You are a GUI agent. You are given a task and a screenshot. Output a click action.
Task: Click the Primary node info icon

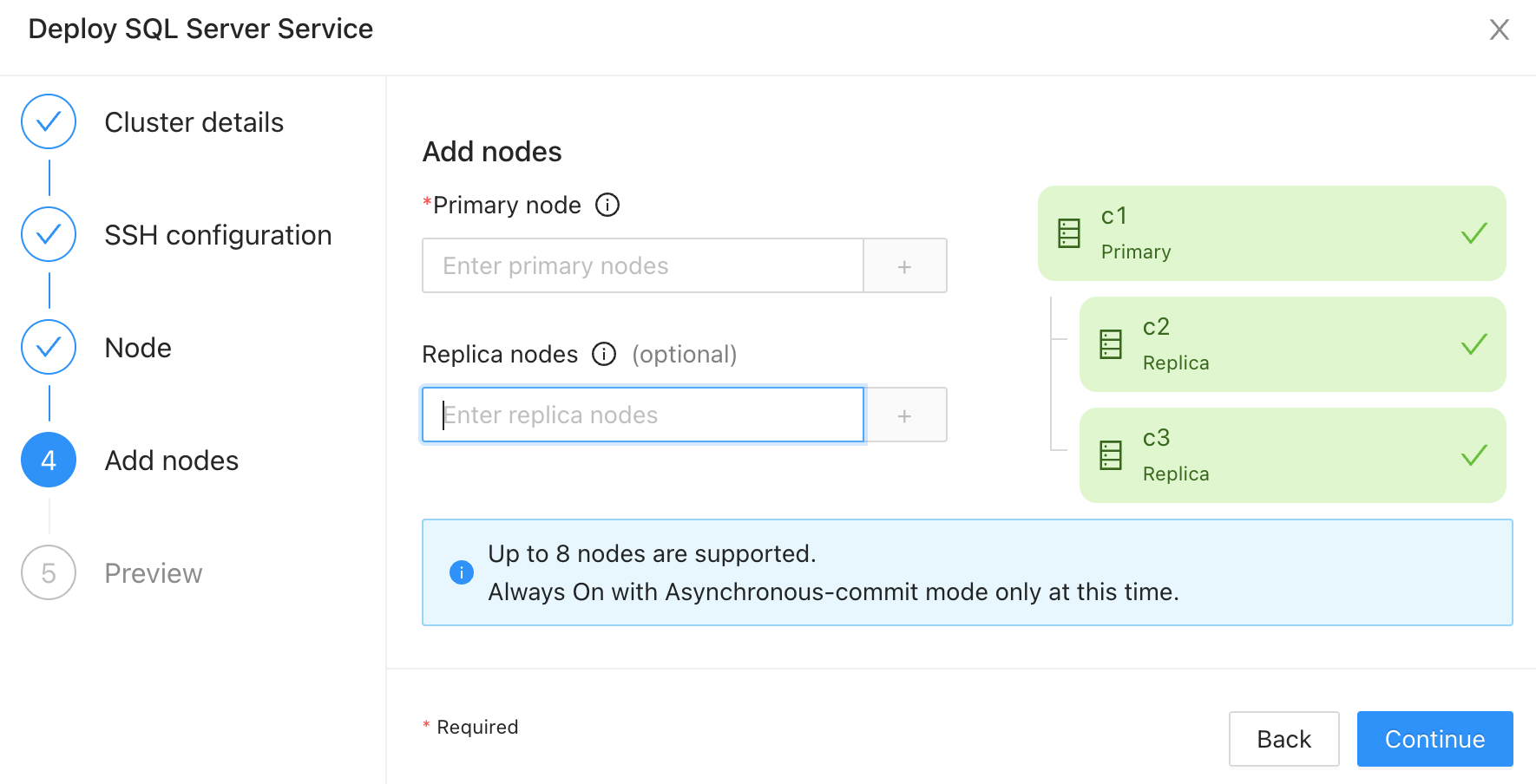click(x=607, y=206)
